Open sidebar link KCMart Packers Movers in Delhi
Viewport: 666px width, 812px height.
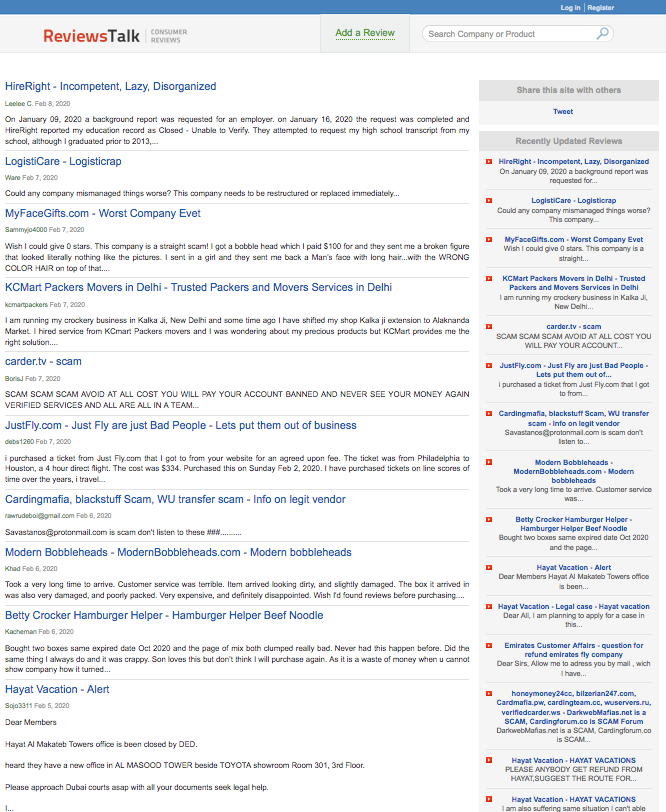[574, 283]
